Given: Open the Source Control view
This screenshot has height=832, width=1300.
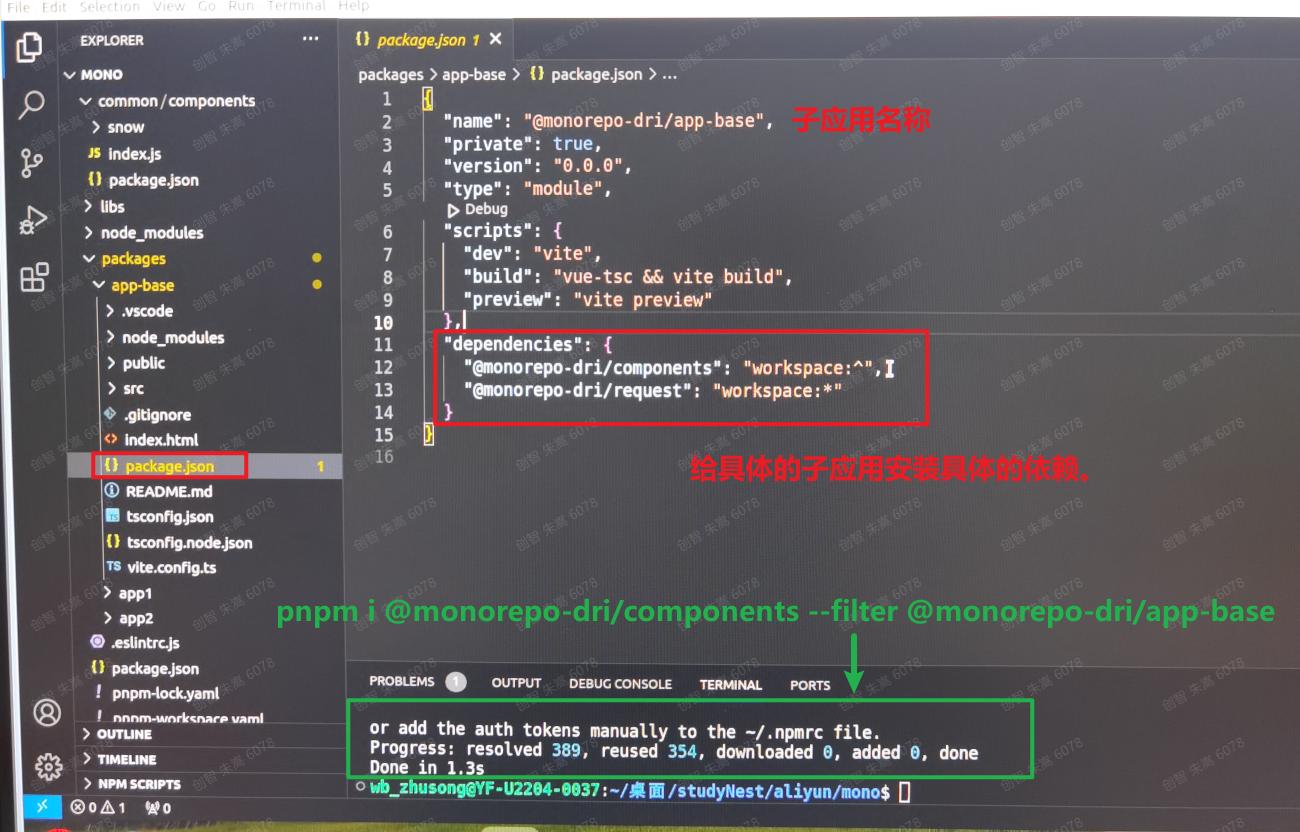Looking at the screenshot, I should [30, 160].
